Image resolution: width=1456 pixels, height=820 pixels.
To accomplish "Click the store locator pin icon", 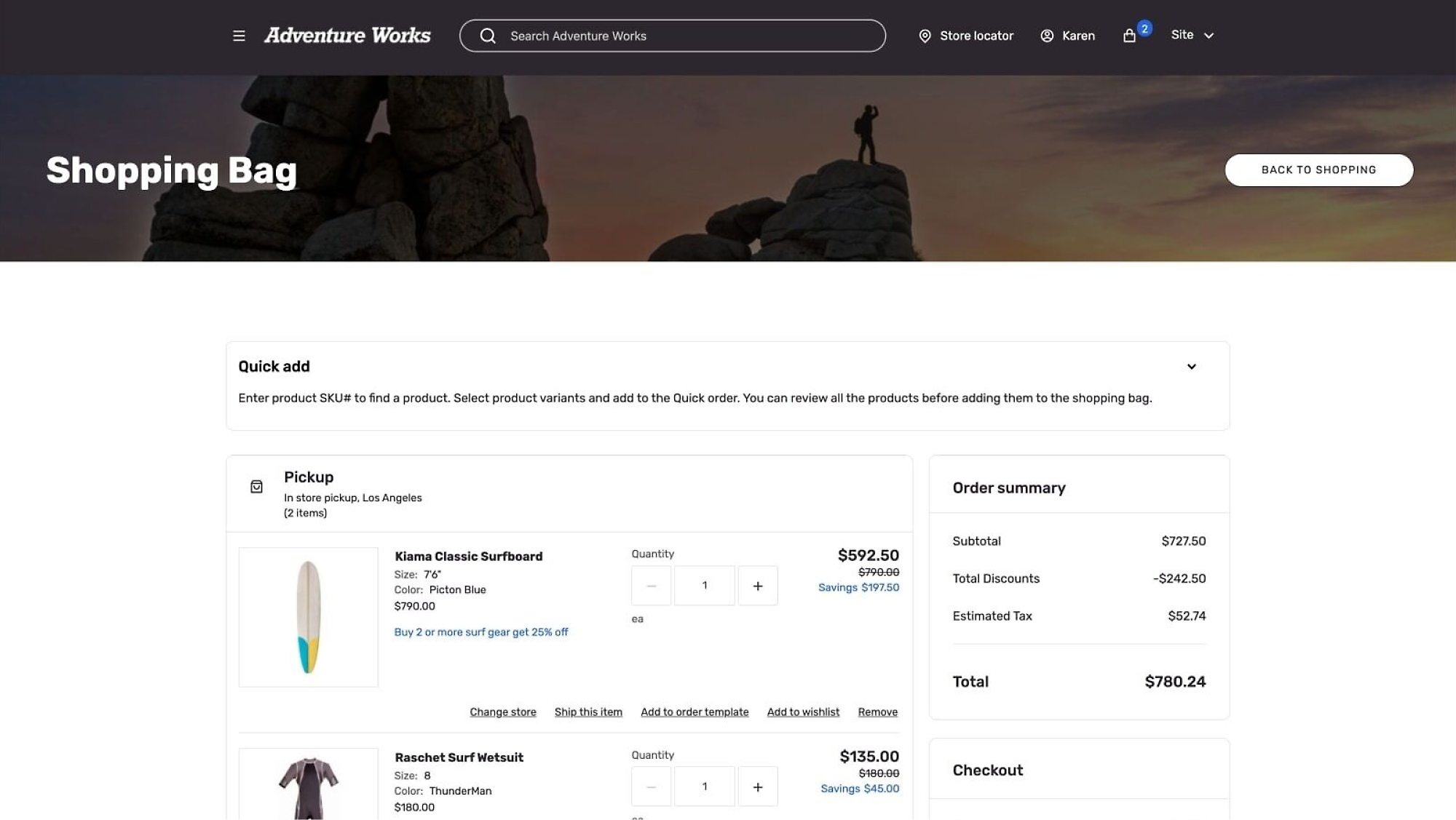I will [x=924, y=35].
